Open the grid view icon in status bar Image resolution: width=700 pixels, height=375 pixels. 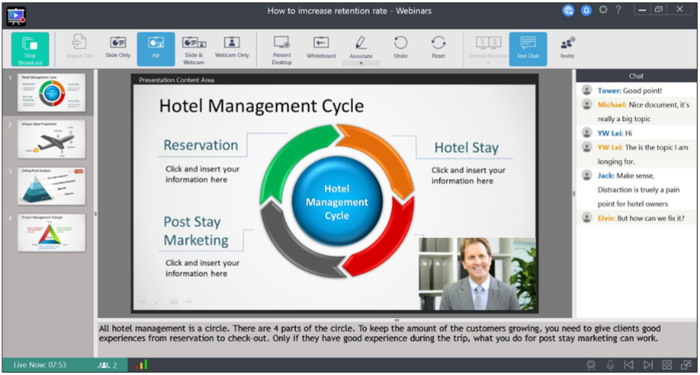coord(667,365)
